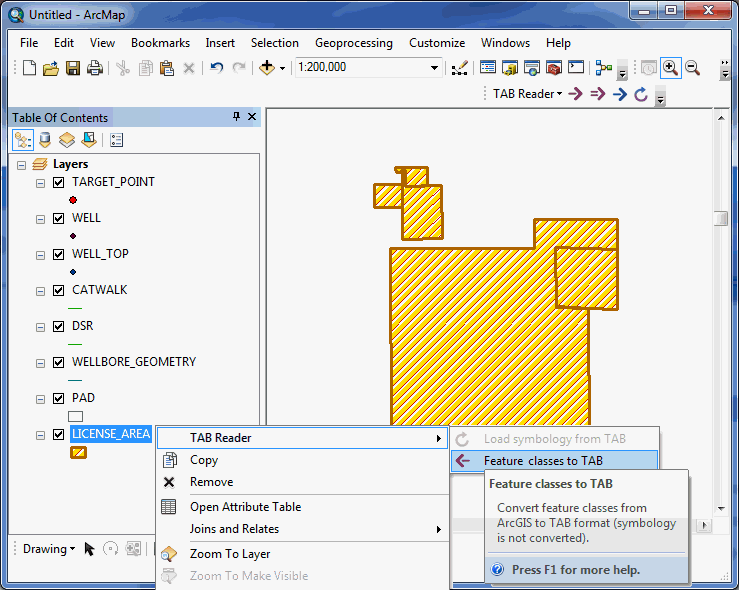Hide the WELLBORE_GEOMETRY layer
739x590 pixels.
pyautogui.click(x=58, y=362)
